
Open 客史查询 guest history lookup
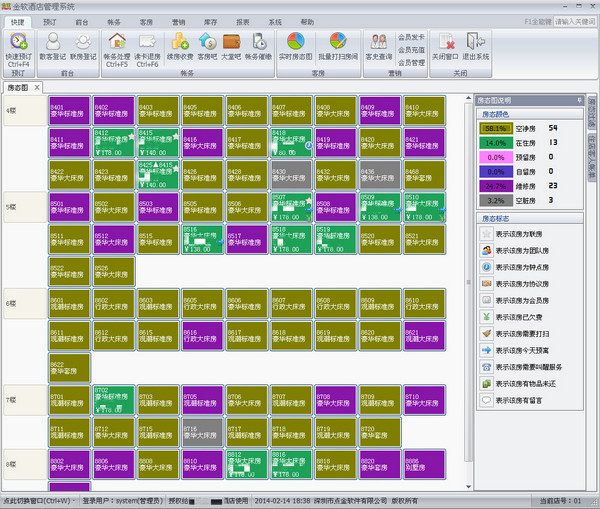point(378,44)
